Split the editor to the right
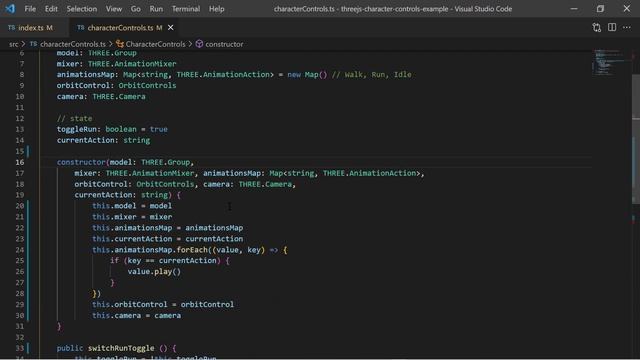The image size is (640, 360). click(x=612, y=27)
